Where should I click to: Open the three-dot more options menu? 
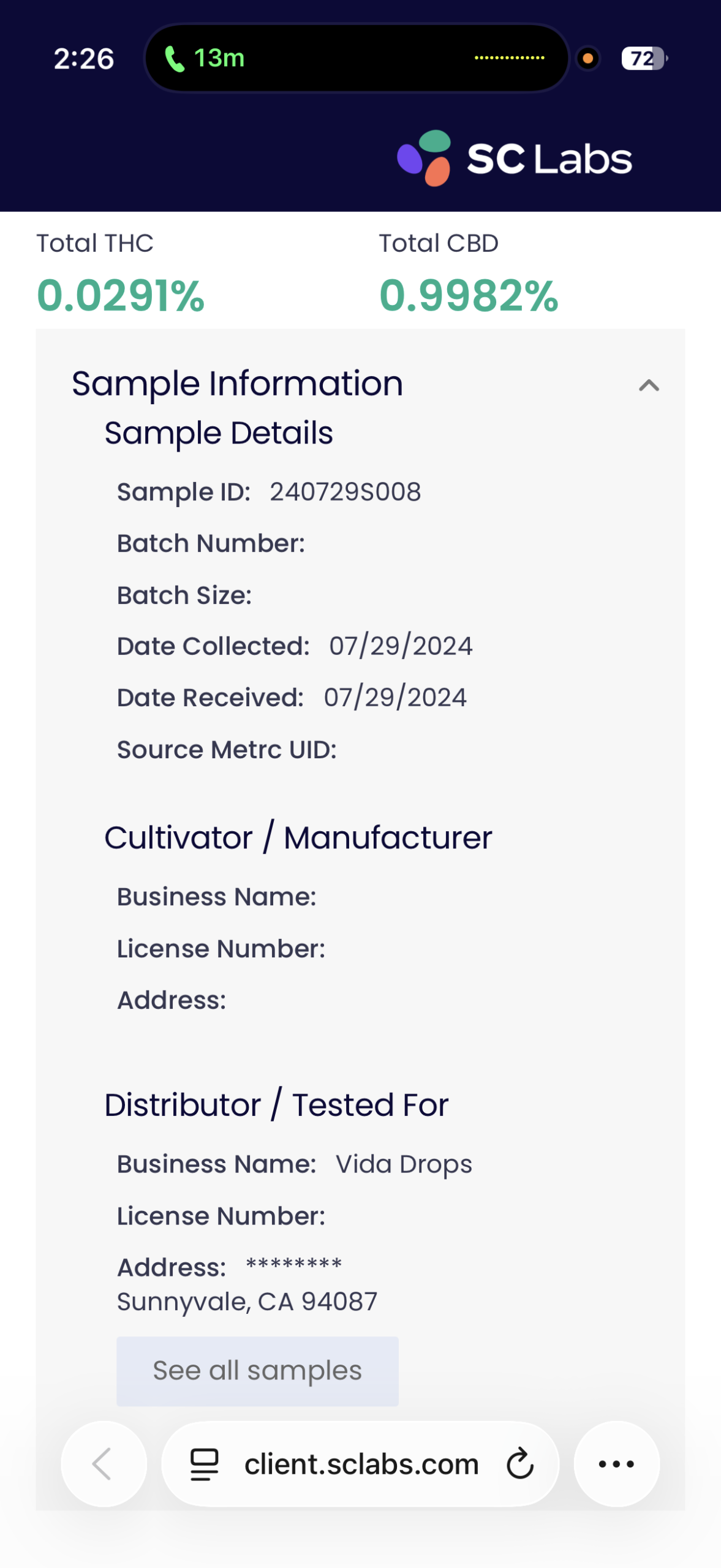coord(616,1464)
